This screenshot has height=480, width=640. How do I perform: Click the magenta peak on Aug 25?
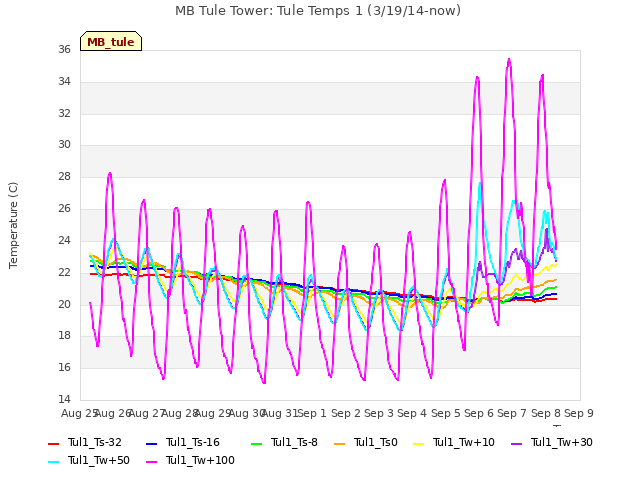110,174
